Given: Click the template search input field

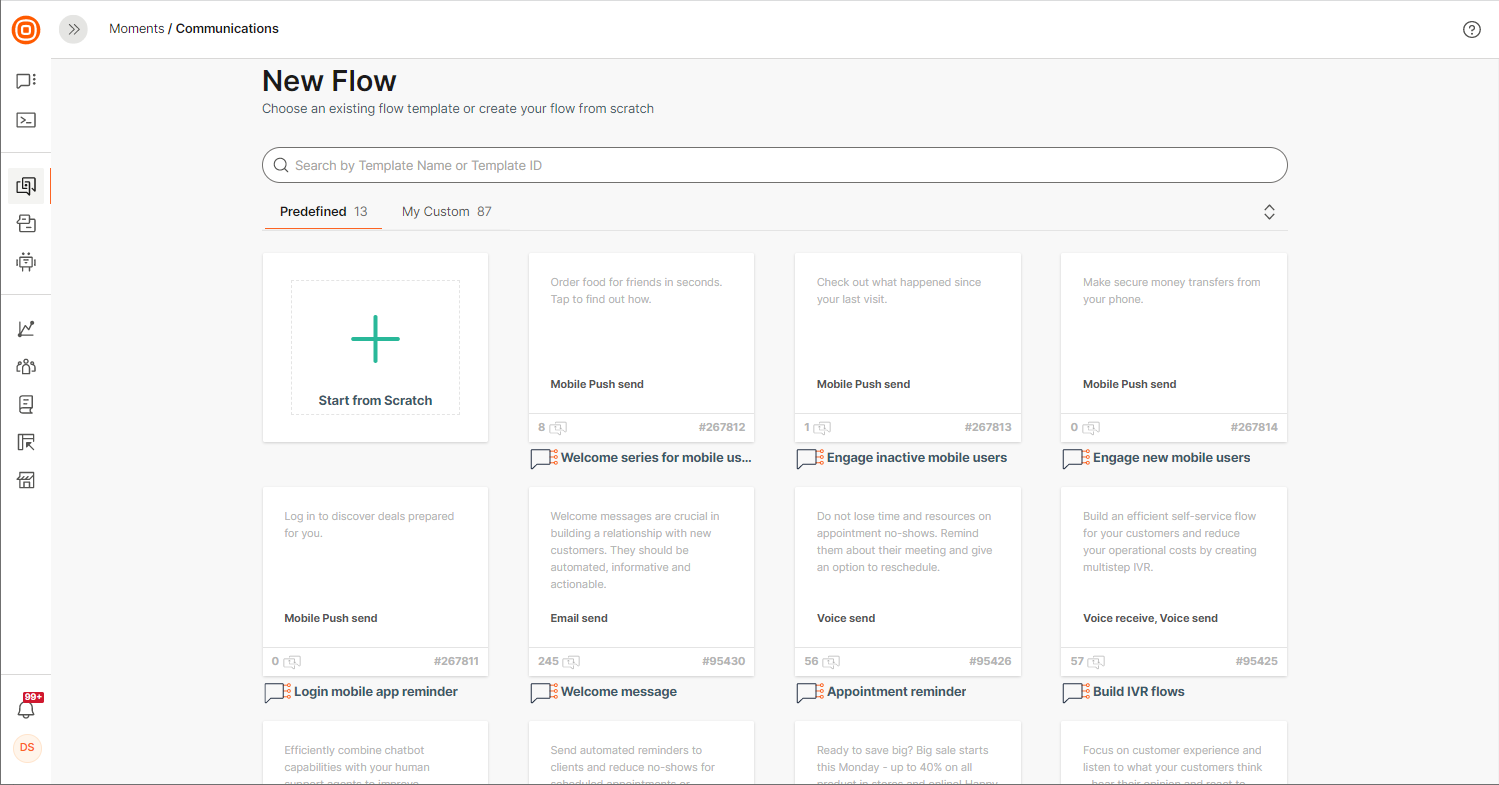Looking at the screenshot, I should tap(775, 165).
